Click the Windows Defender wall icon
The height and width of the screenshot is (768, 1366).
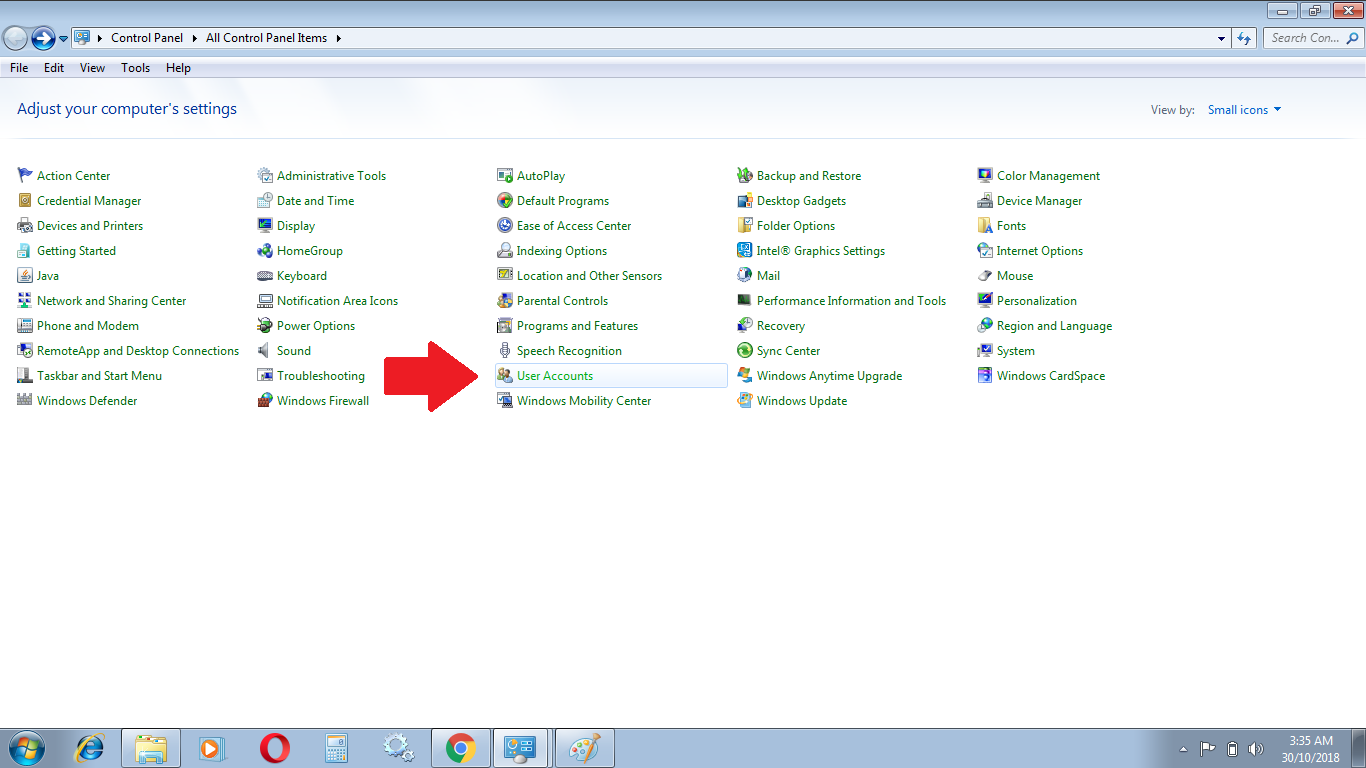click(25, 400)
